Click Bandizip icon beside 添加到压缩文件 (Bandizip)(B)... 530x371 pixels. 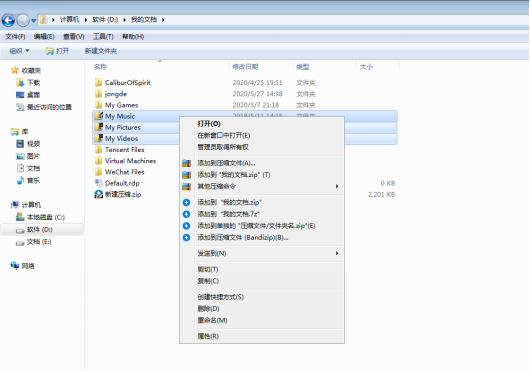(187, 238)
